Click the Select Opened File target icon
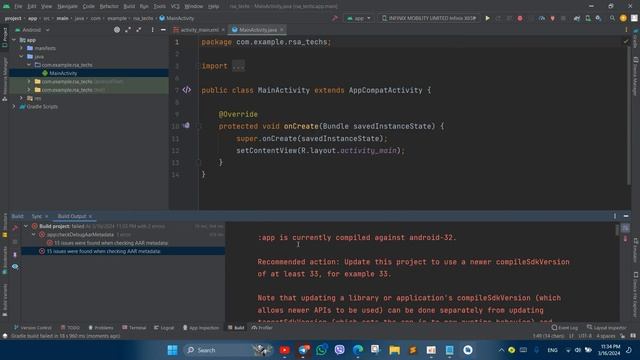This screenshot has width=640, height=360. [117, 30]
